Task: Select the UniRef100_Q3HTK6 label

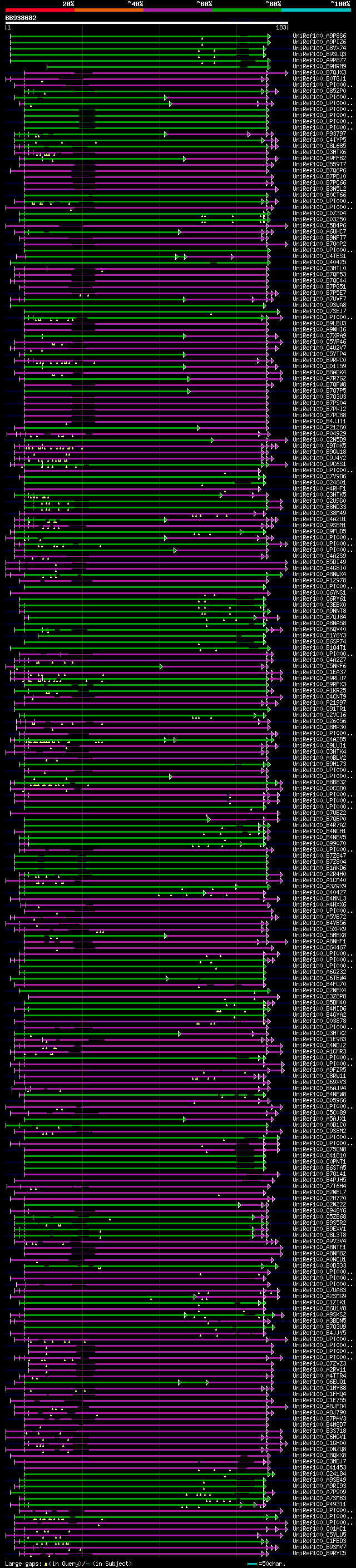Action: pyautogui.click(x=319, y=152)
